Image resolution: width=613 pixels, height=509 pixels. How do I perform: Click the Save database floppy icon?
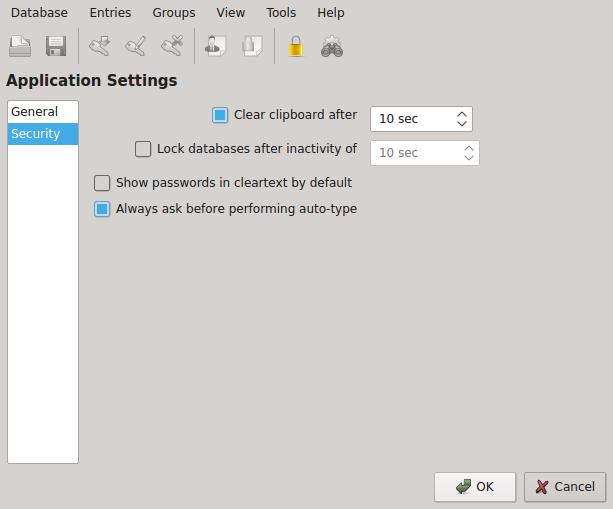(x=56, y=47)
